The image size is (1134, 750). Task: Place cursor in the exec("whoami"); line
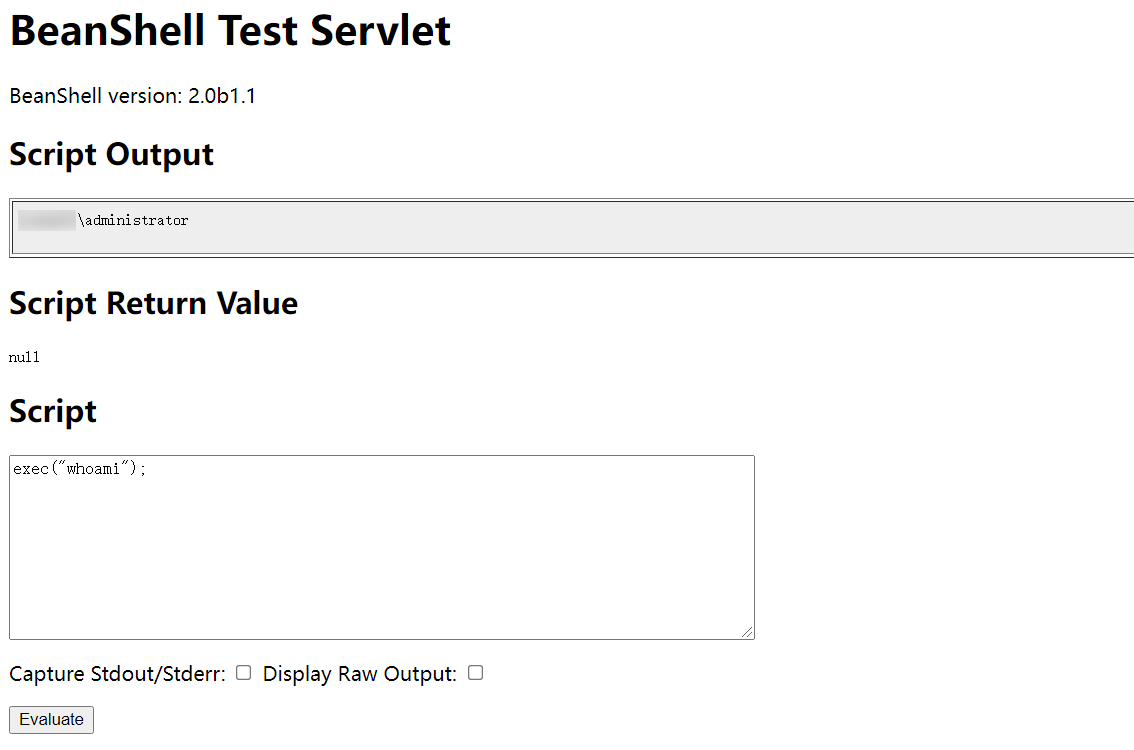80,469
